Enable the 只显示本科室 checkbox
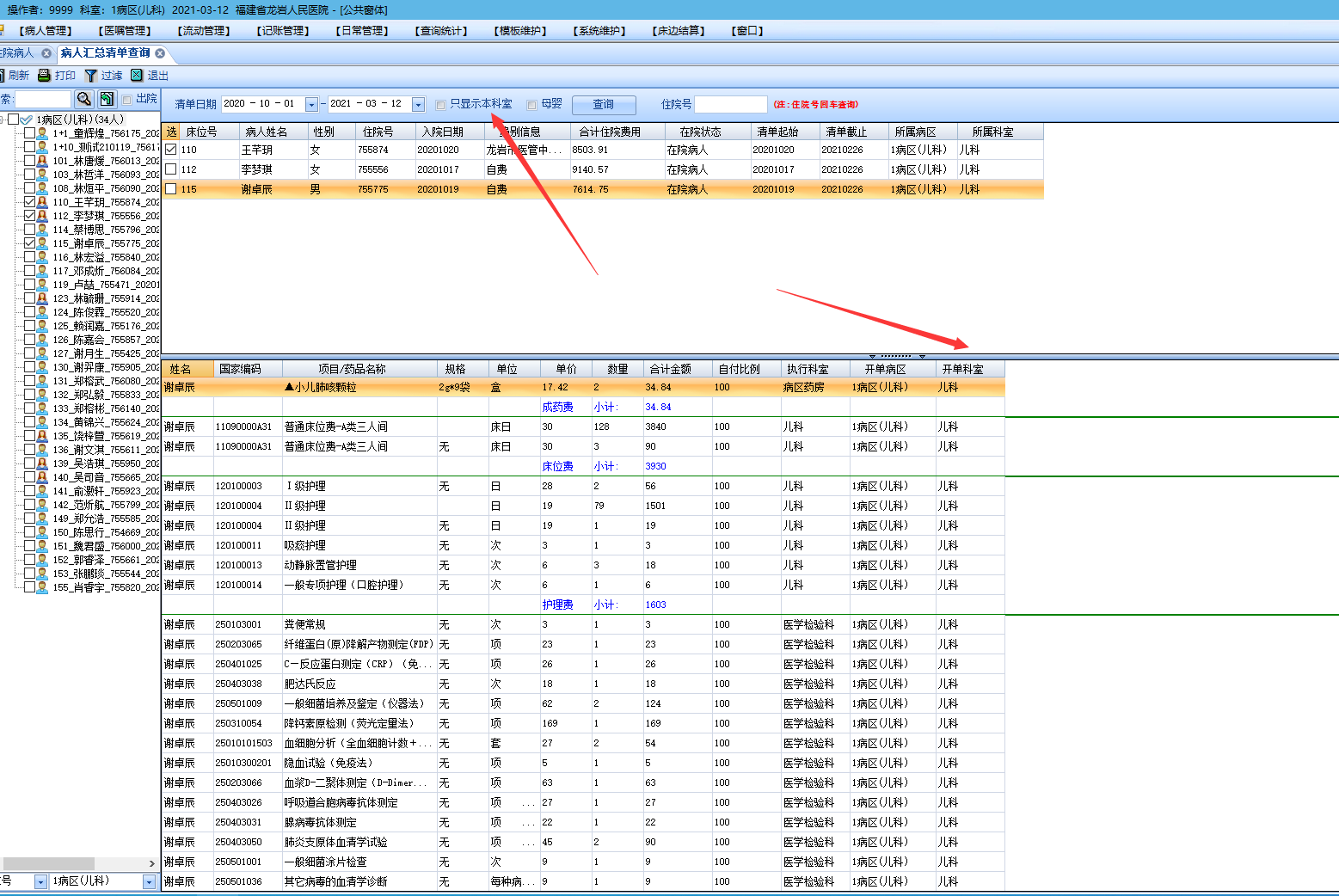This screenshot has height=896, width=1339. pyautogui.click(x=440, y=105)
